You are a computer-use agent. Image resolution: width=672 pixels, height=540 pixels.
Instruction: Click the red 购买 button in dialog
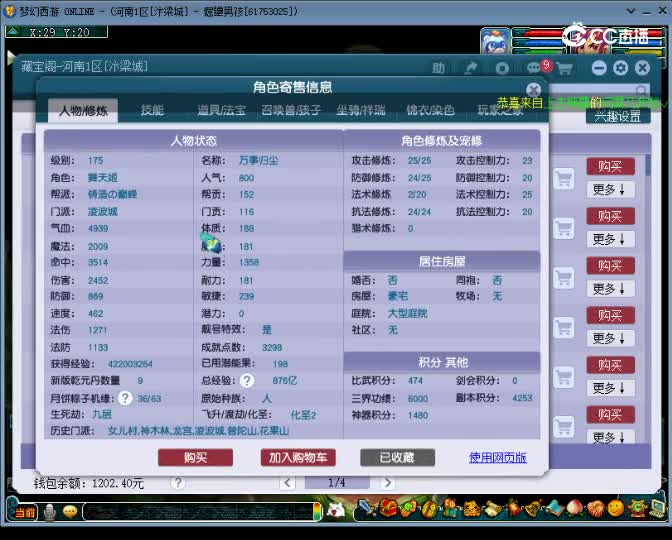(195, 457)
